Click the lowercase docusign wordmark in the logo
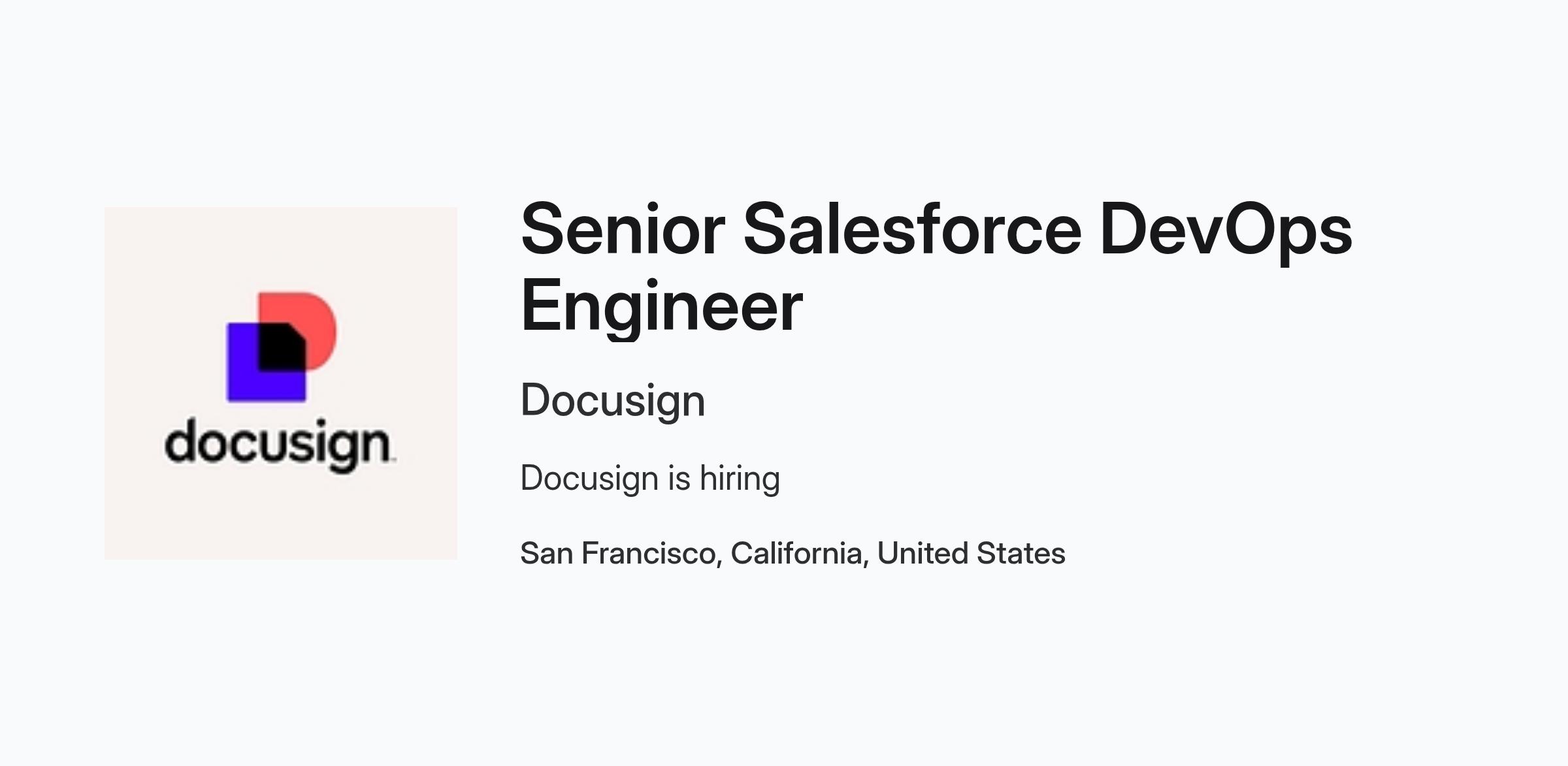The height and width of the screenshot is (766, 1568). point(280,445)
